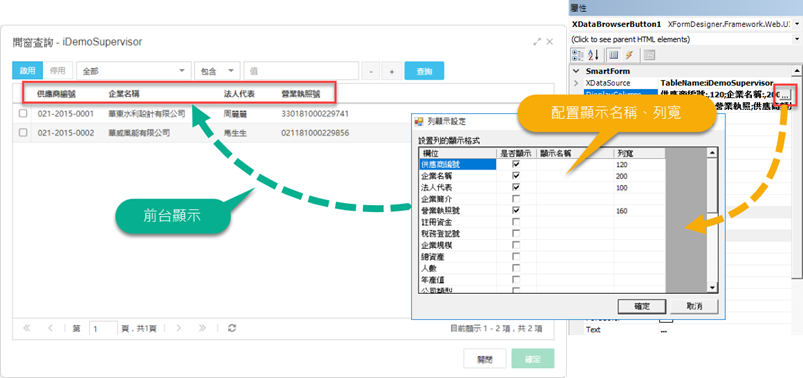Select the 周囍囍 cell
The height and width of the screenshot is (378, 803).
click(236, 113)
